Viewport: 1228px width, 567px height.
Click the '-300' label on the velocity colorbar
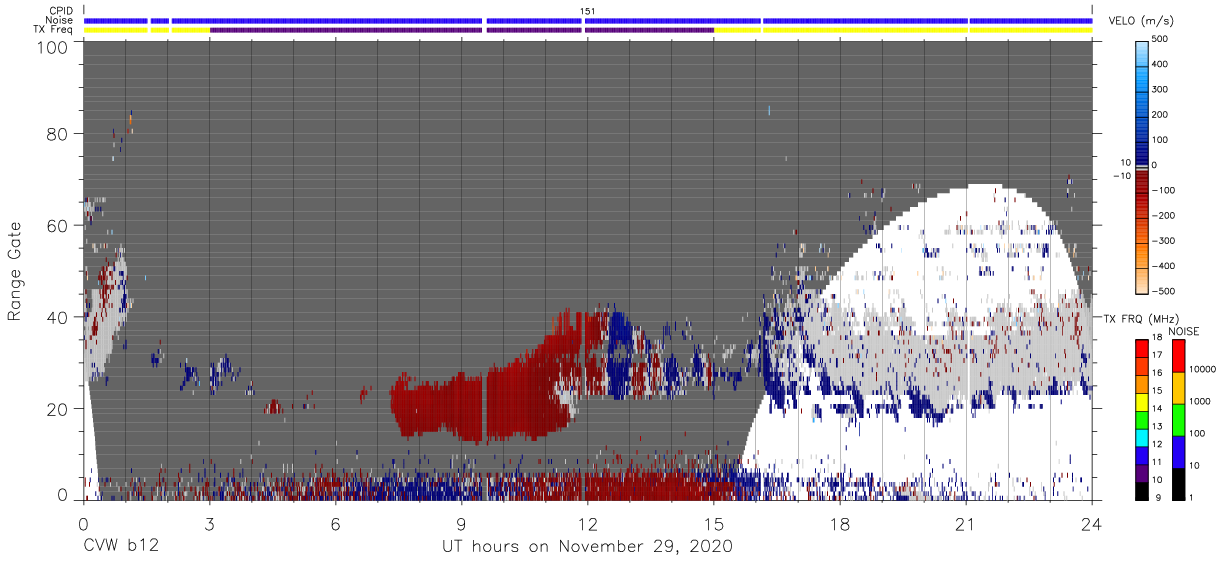[1166, 241]
